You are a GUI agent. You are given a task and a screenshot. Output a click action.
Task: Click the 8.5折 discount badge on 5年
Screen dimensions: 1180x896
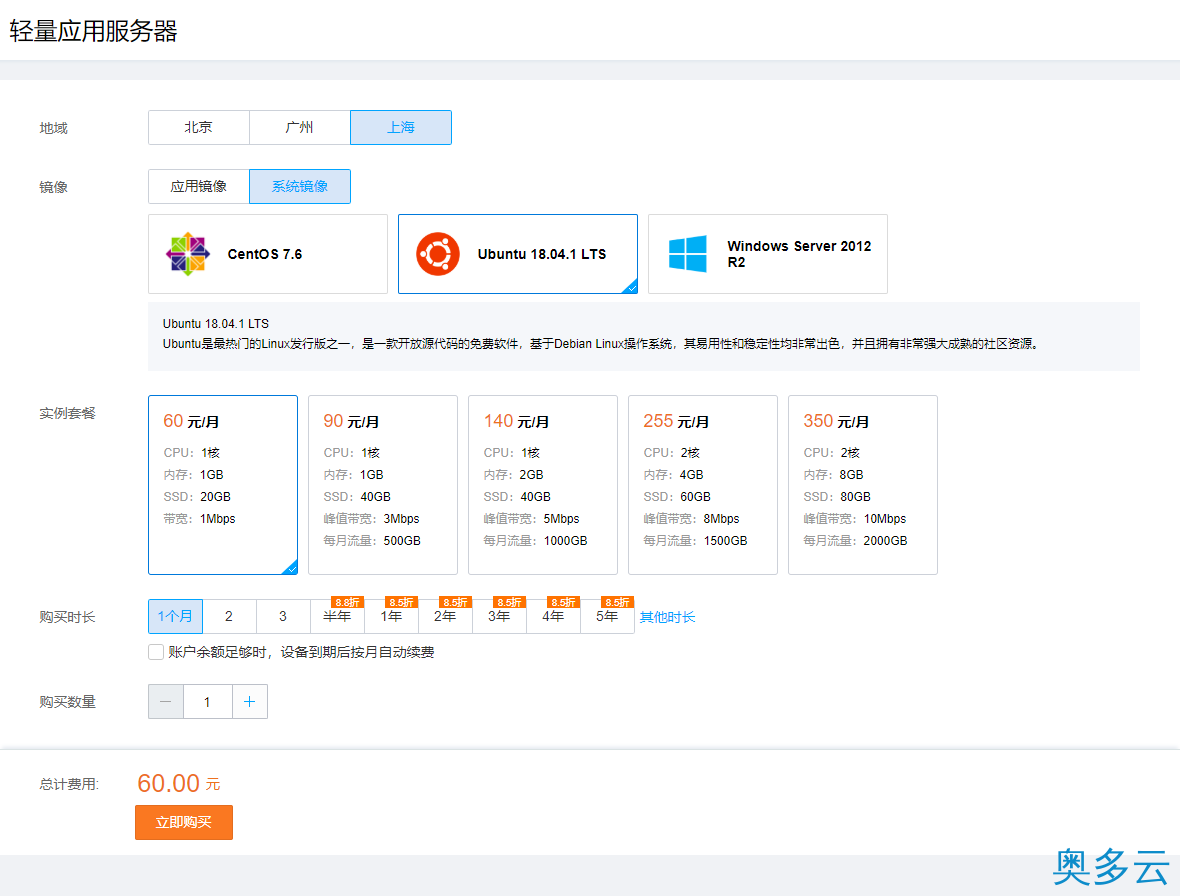coord(618,602)
